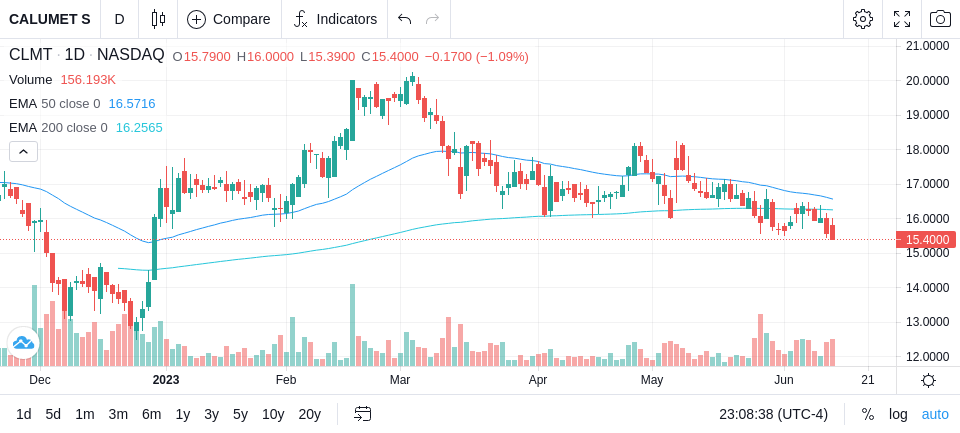Toggle fullscreen mode
This screenshot has width=960, height=433.
pyautogui.click(x=902, y=19)
